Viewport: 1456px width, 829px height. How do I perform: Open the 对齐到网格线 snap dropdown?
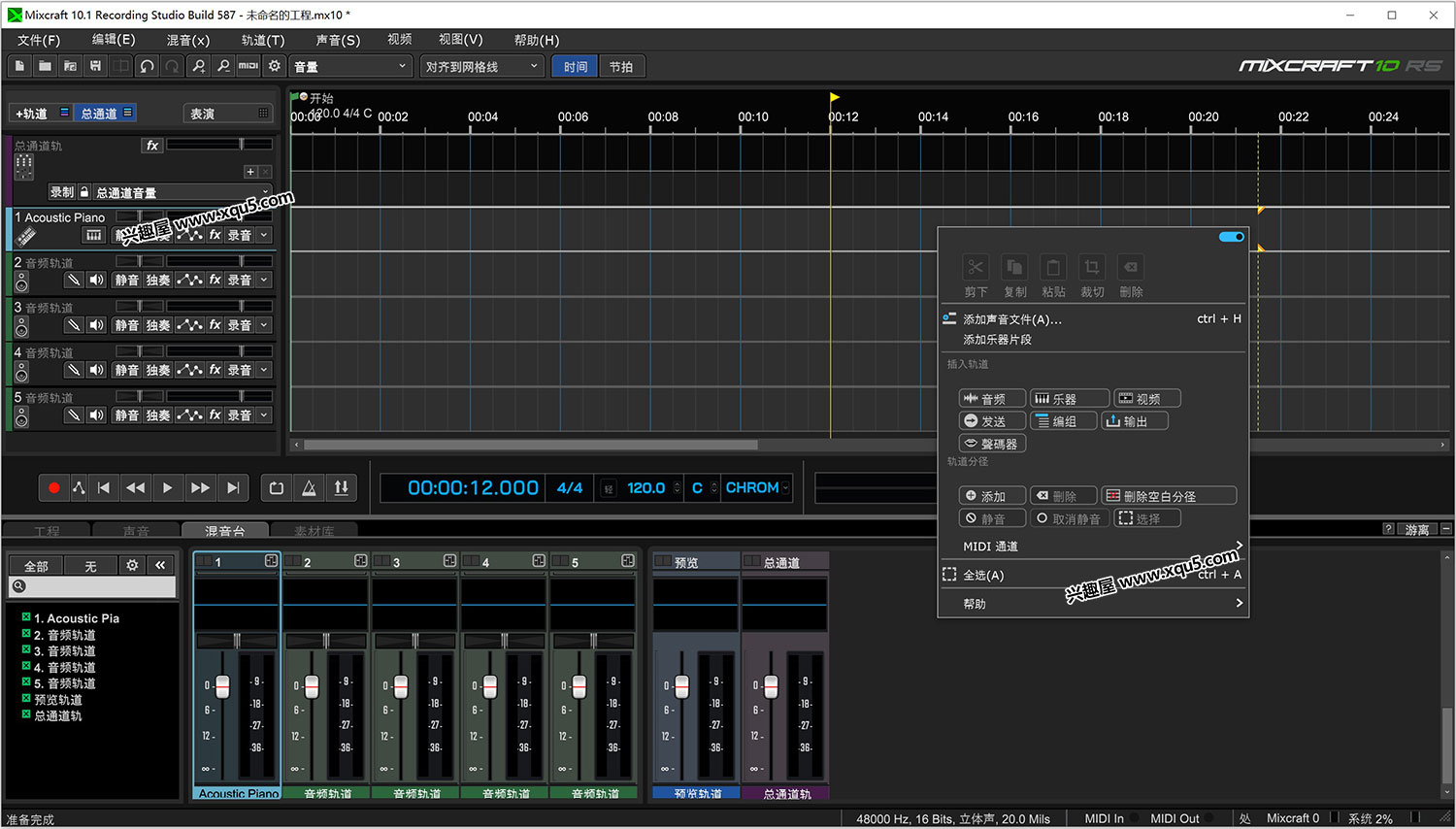(481, 66)
